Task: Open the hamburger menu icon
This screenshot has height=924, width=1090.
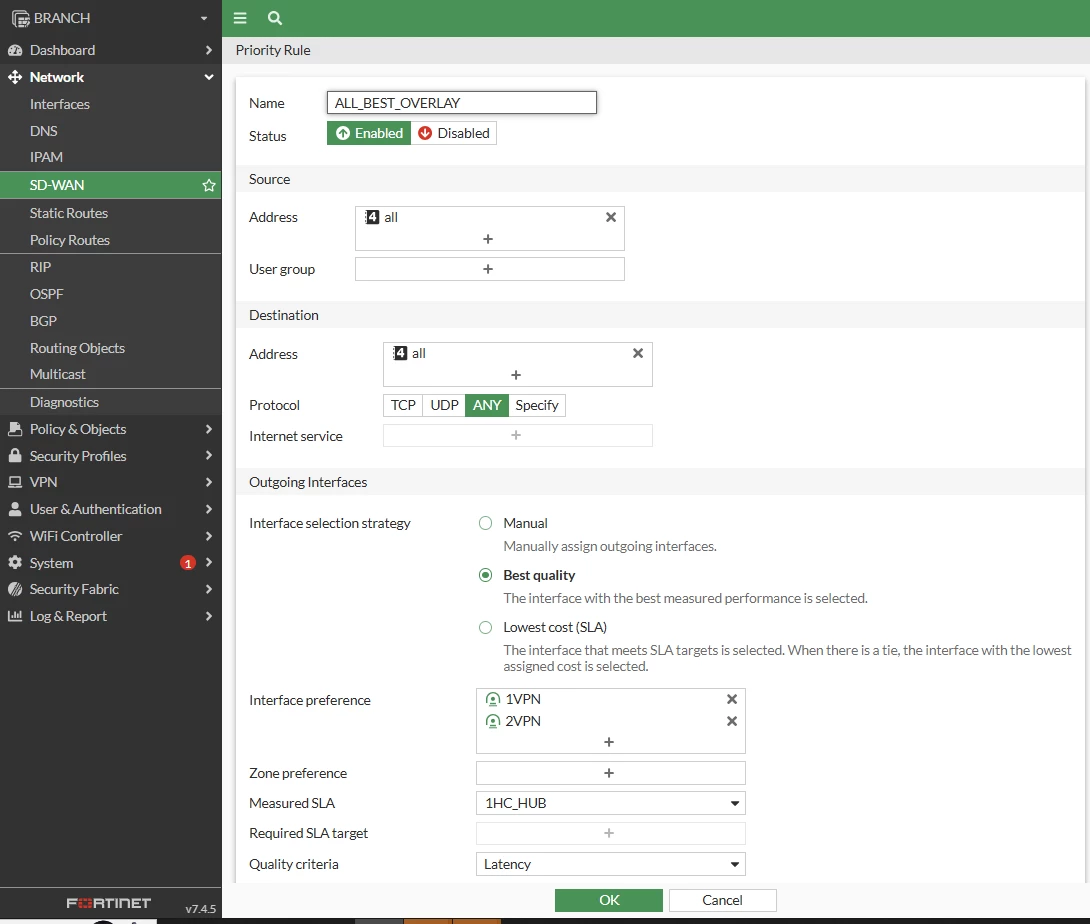Action: tap(240, 18)
